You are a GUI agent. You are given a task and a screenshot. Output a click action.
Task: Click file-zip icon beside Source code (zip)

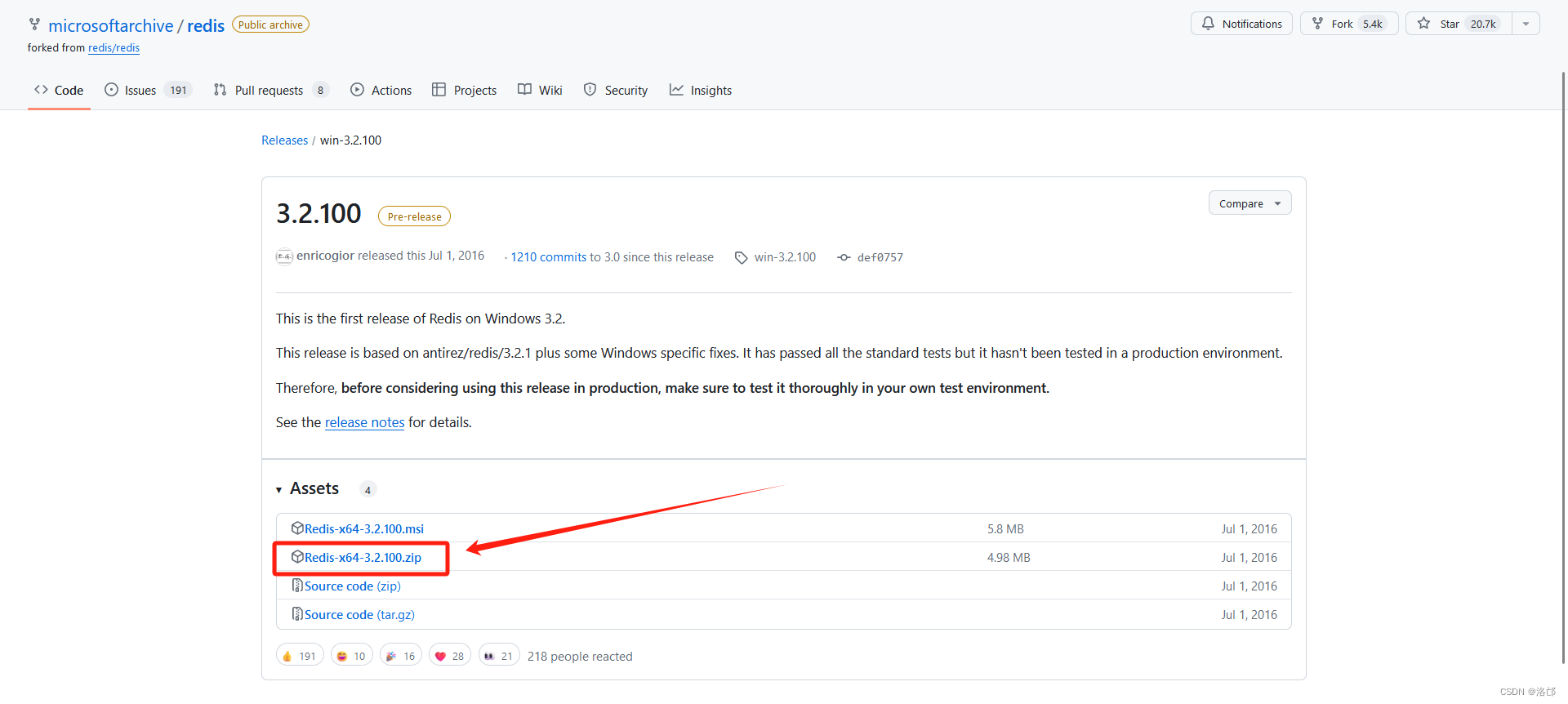pyautogui.click(x=297, y=586)
